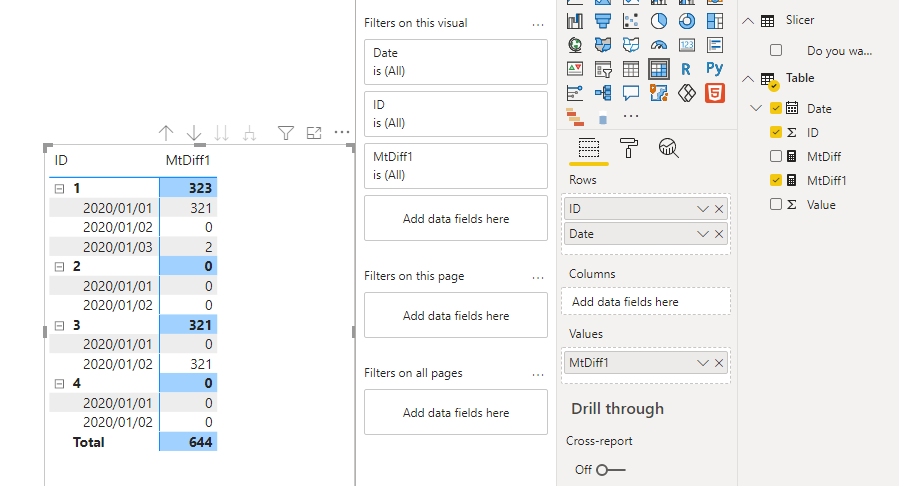Remove MtDiff1 from Values well
Image resolution: width=899 pixels, height=486 pixels.
(719, 363)
